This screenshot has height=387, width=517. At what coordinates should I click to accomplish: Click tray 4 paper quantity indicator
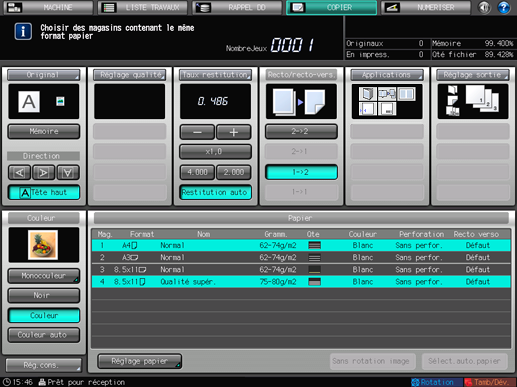[x=314, y=282]
